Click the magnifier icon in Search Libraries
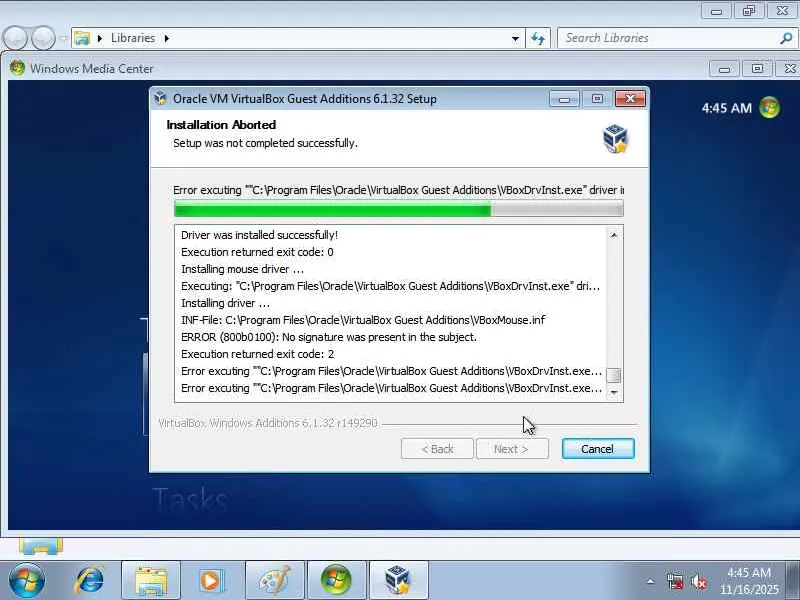The width and height of the screenshot is (800, 600). pos(786,38)
